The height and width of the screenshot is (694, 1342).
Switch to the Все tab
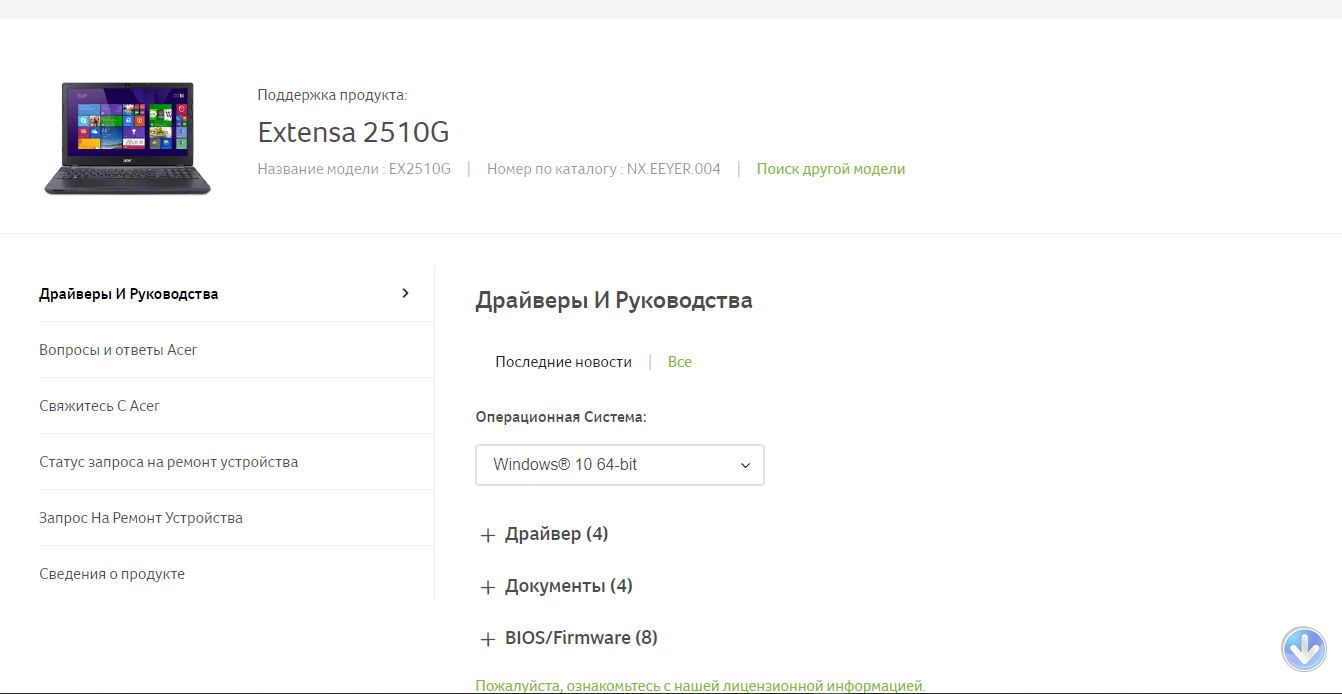click(680, 362)
